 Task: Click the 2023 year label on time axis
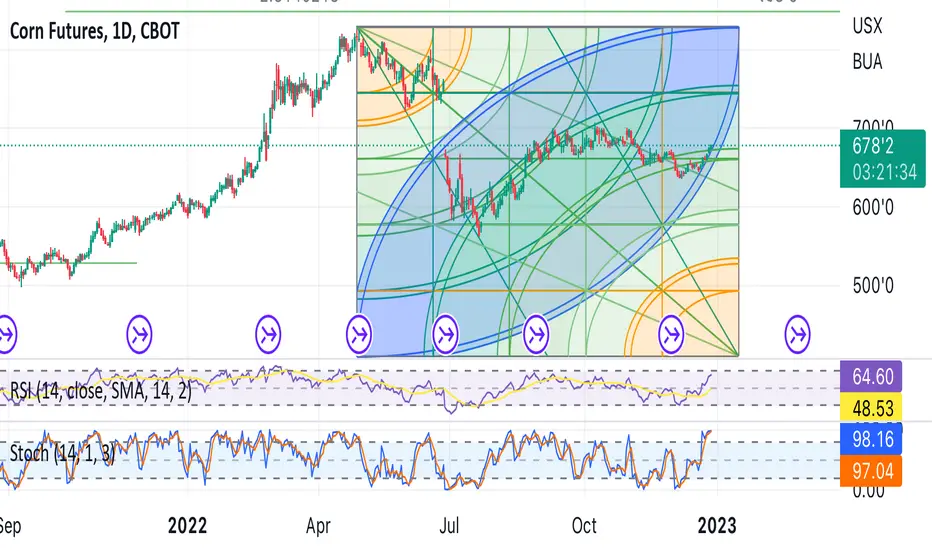click(717, 526)
